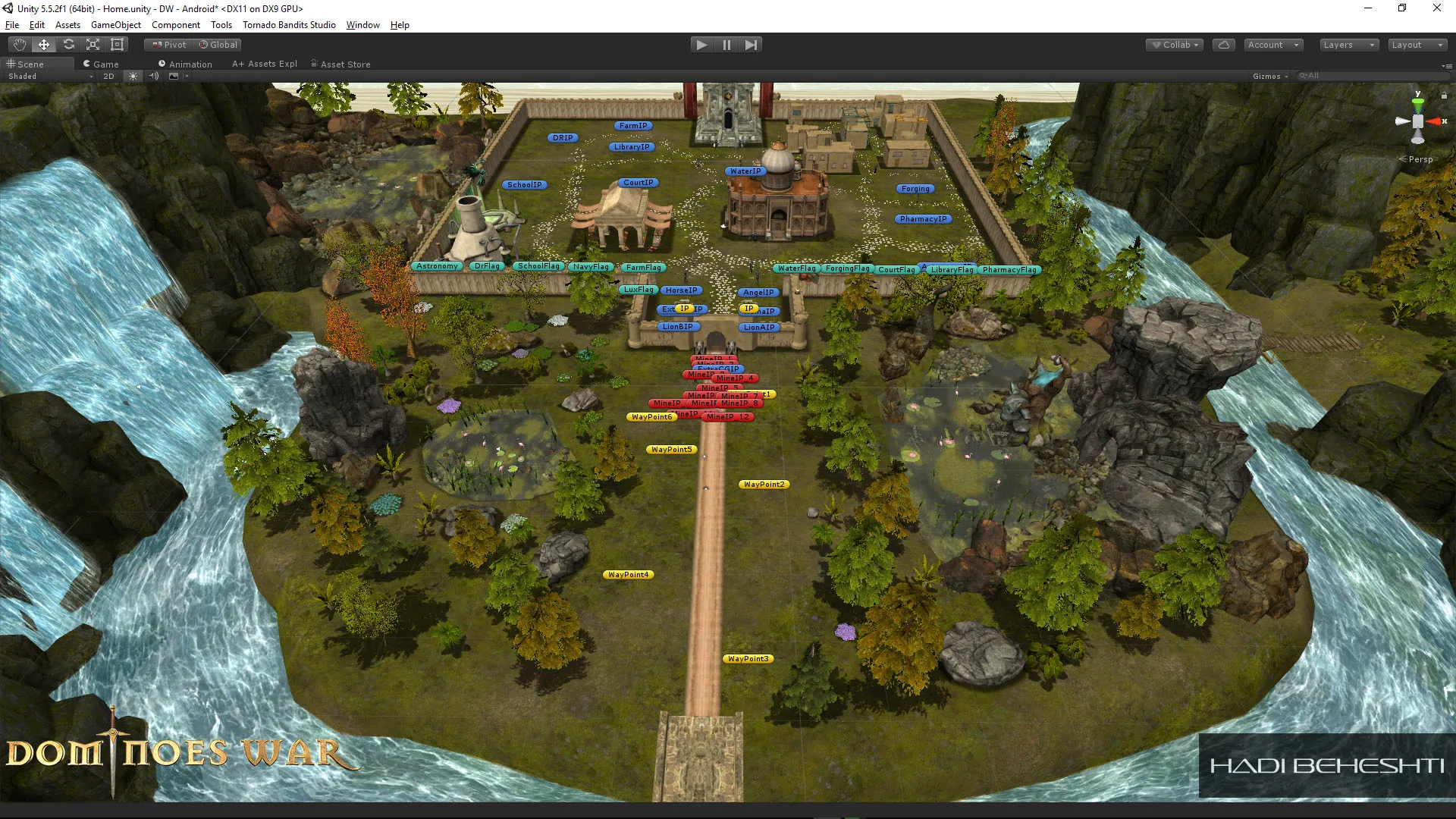
Task: Select the SchoolIP marker in scene
Action: tap(525, 185)
